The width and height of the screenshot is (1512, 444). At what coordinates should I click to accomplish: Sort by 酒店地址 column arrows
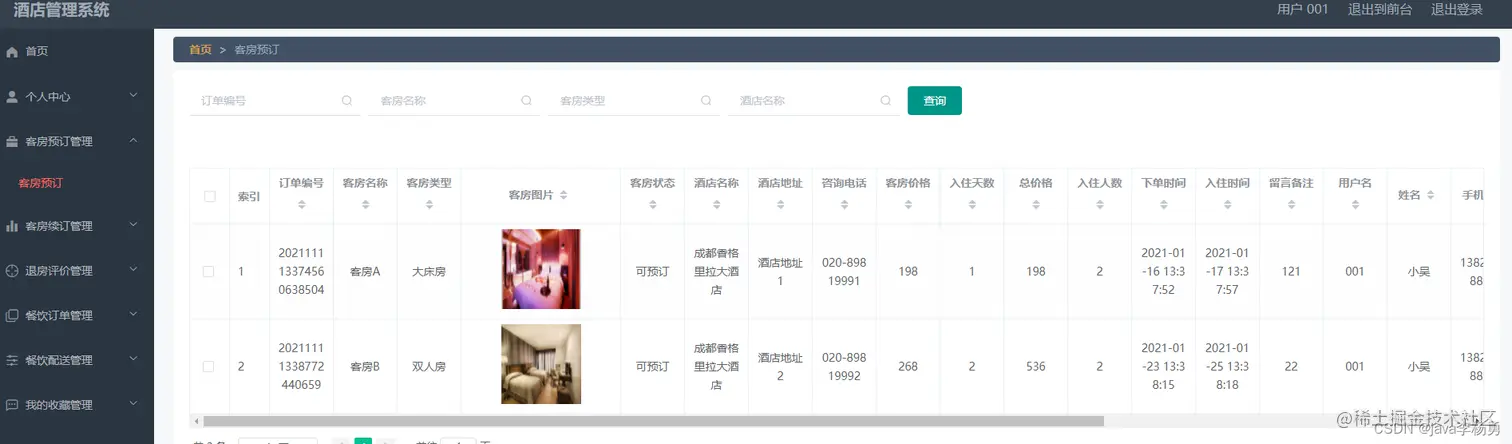(780, 204)
